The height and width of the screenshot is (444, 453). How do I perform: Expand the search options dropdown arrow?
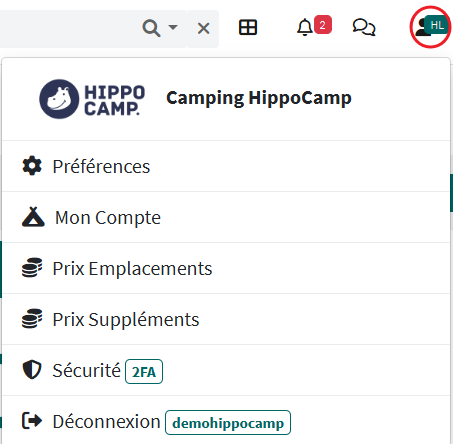[x=173, y=27]
